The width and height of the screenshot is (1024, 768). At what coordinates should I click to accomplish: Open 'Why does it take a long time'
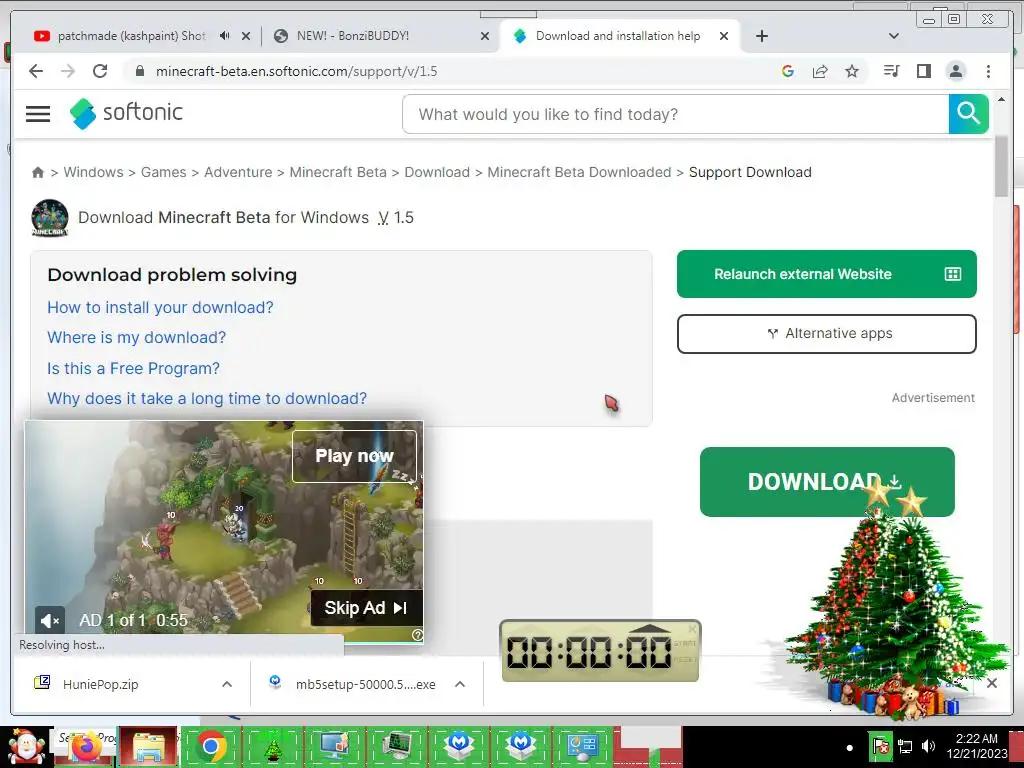point(207,398)
